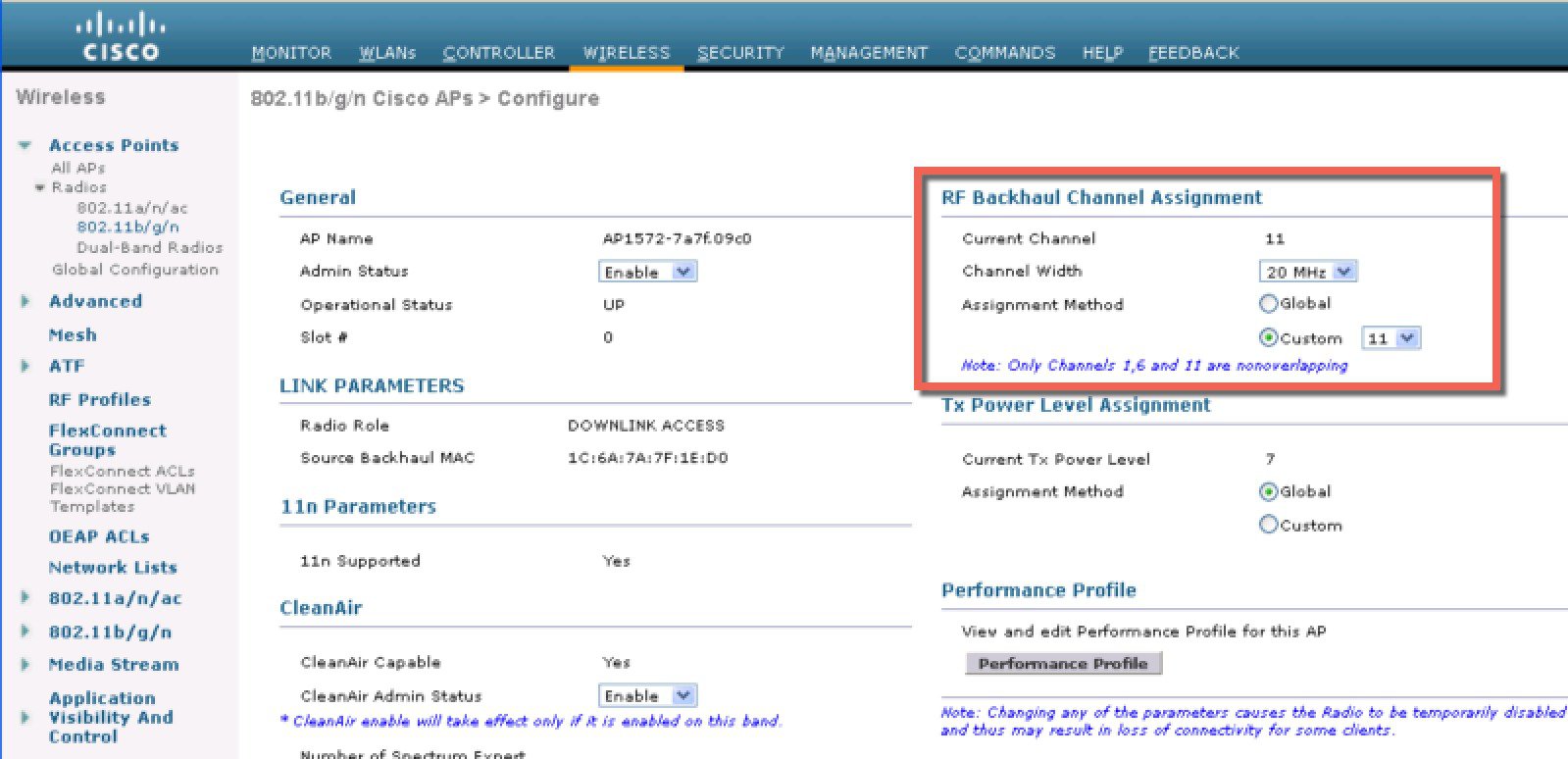
Task: Open Dual-Band Radios
Action: point(150,248)
